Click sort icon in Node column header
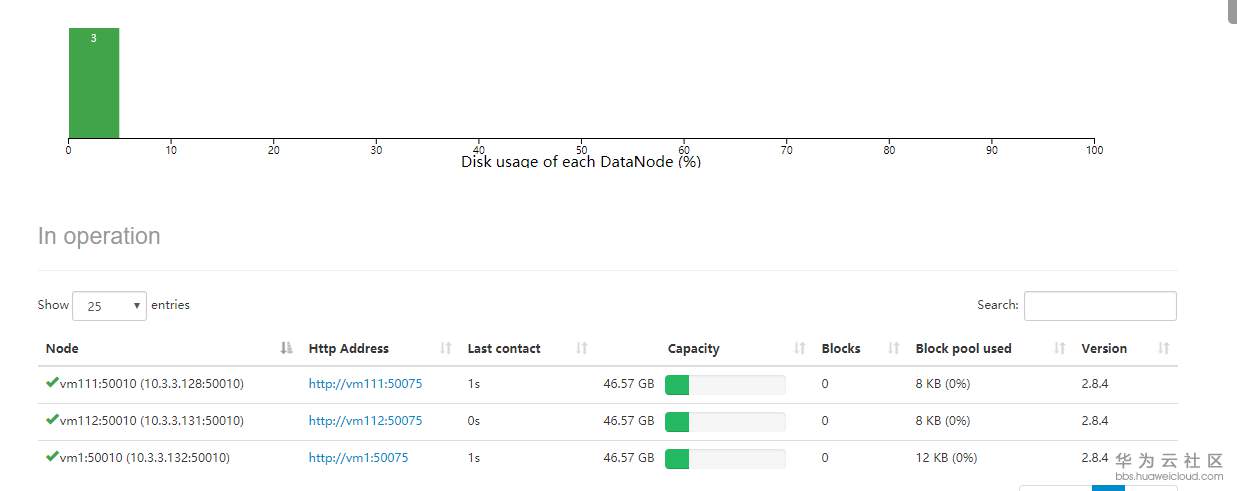Image resolution: width=1237 pixels, height=491 pixels. click(x=287, y=348)
